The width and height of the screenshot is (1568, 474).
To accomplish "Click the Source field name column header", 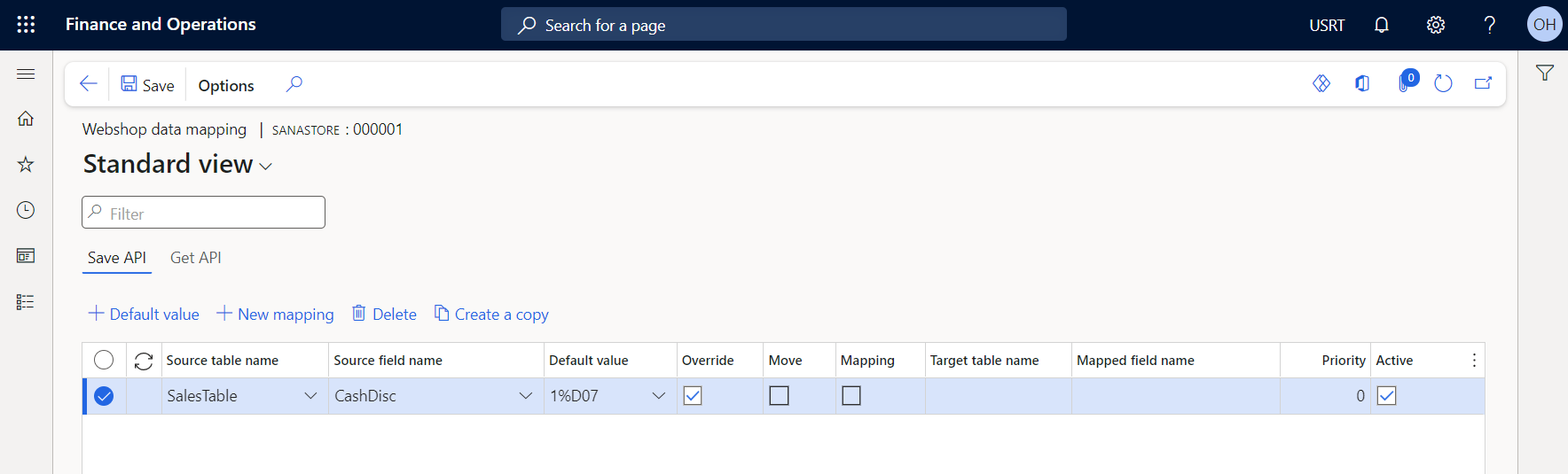I will point(388,361).
